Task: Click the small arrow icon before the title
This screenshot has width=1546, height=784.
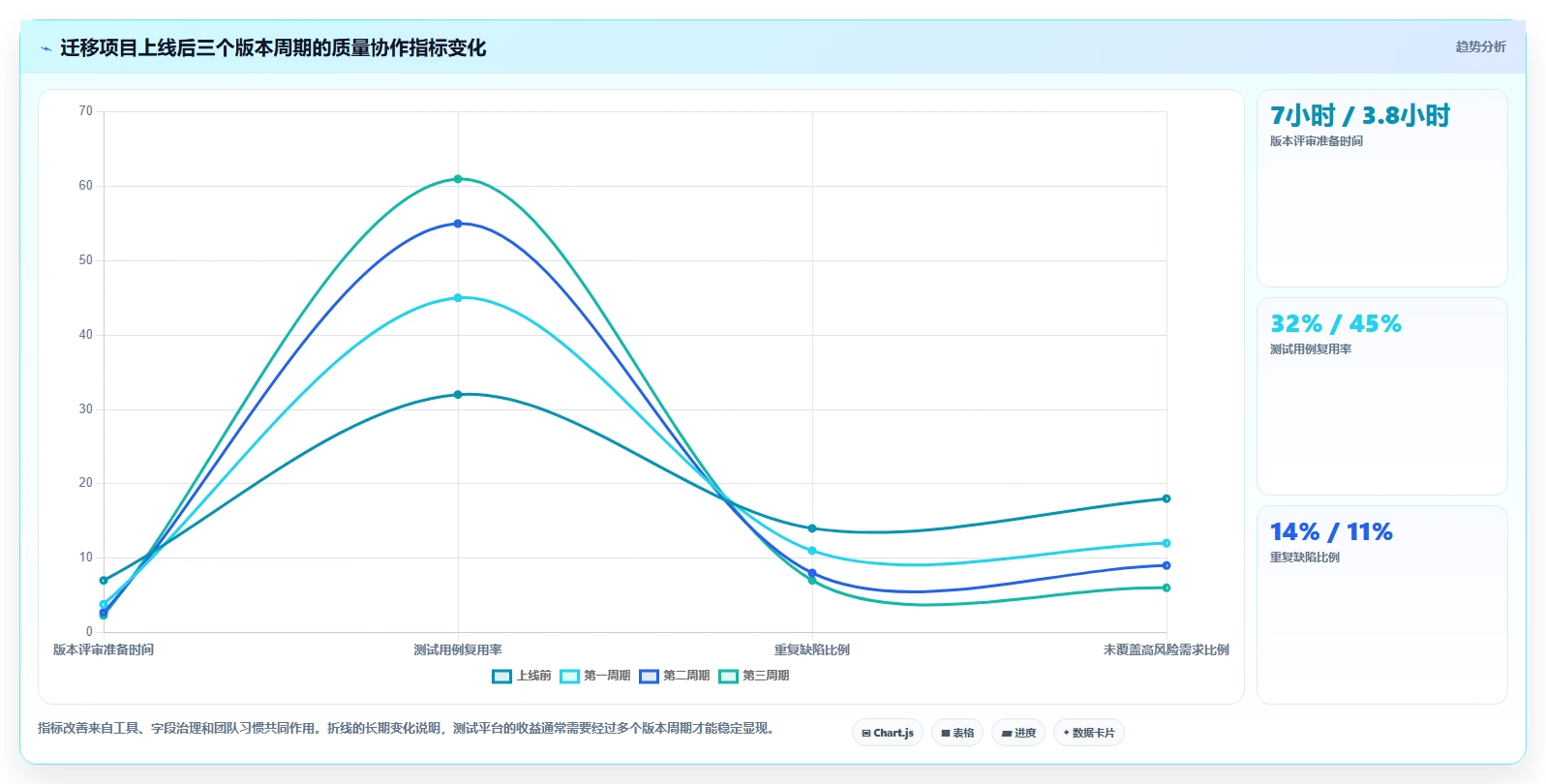Action: pyautogui.click(x=45, y=48)
